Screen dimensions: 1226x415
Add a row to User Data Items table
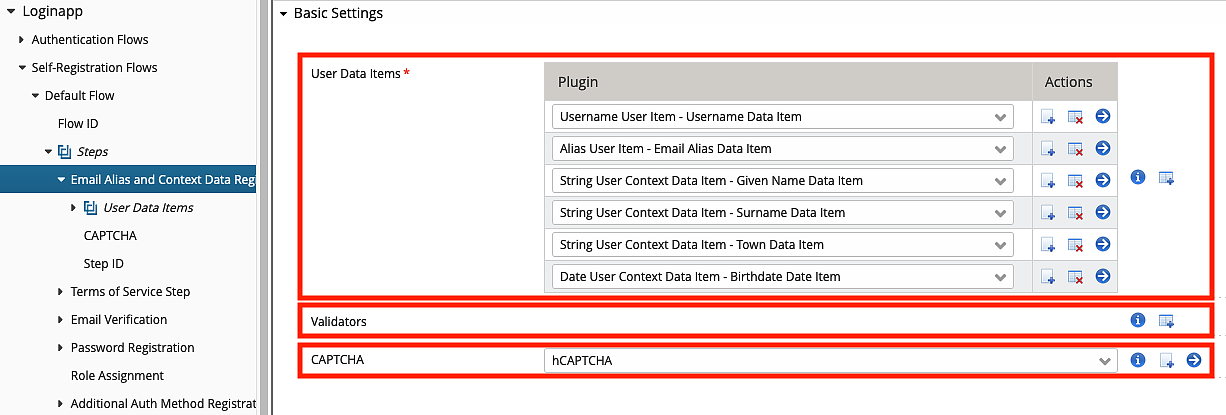[1166, 178]
